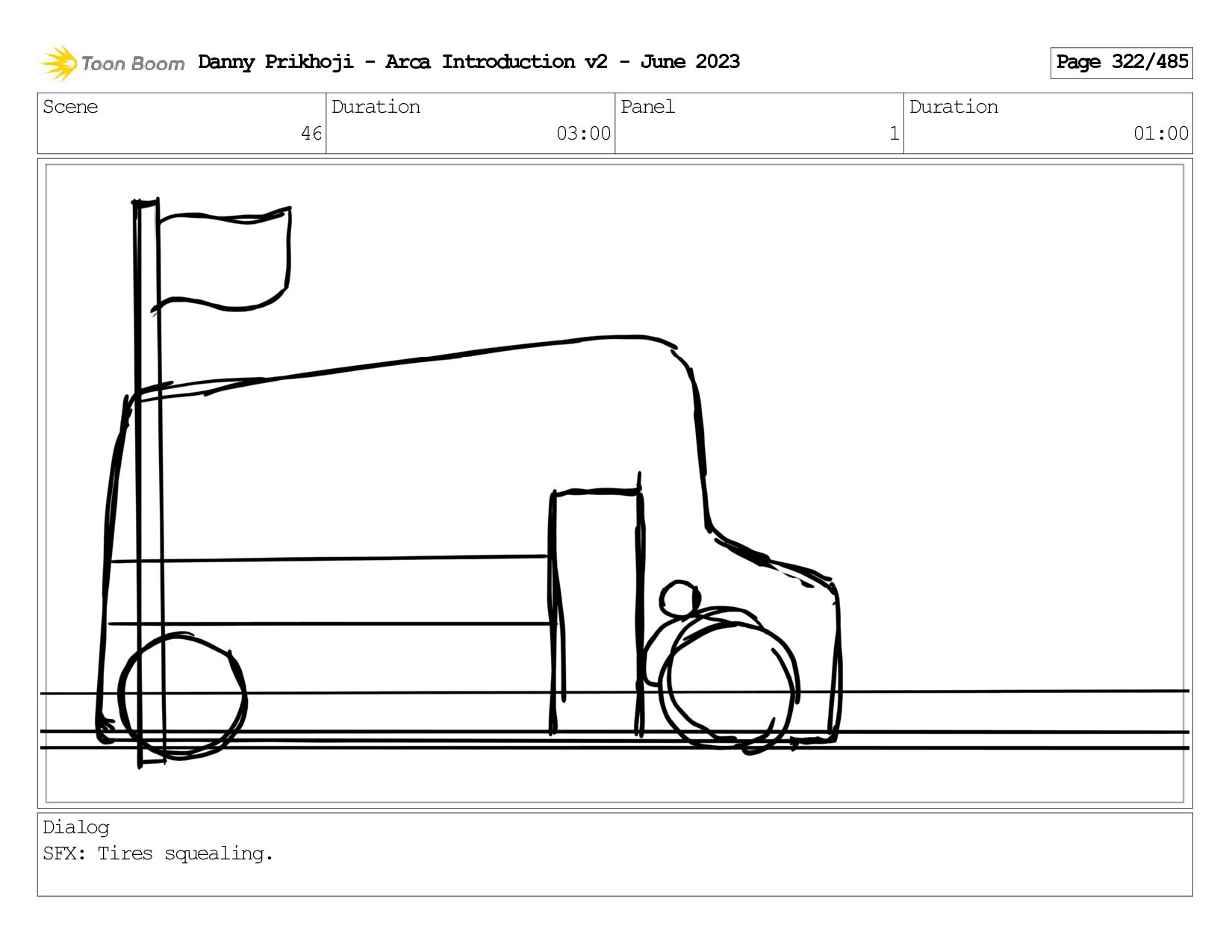Click the 'Dialog' label
1232x952 pixels.
click(76, 828)
